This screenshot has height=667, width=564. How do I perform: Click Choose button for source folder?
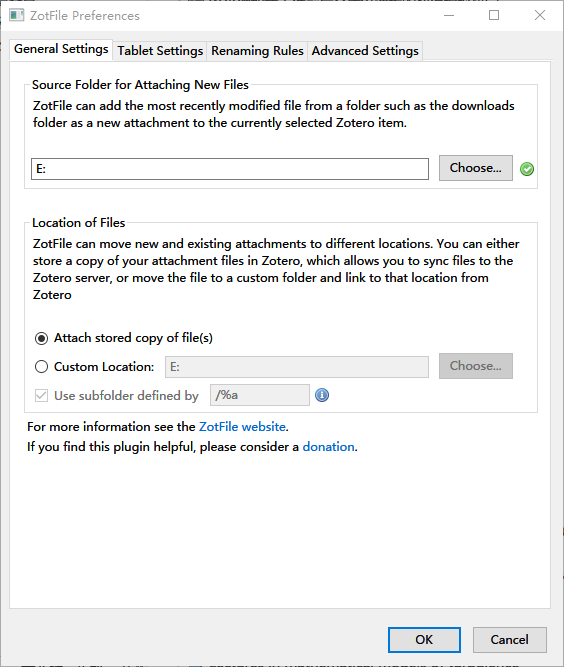pos(476,168)
